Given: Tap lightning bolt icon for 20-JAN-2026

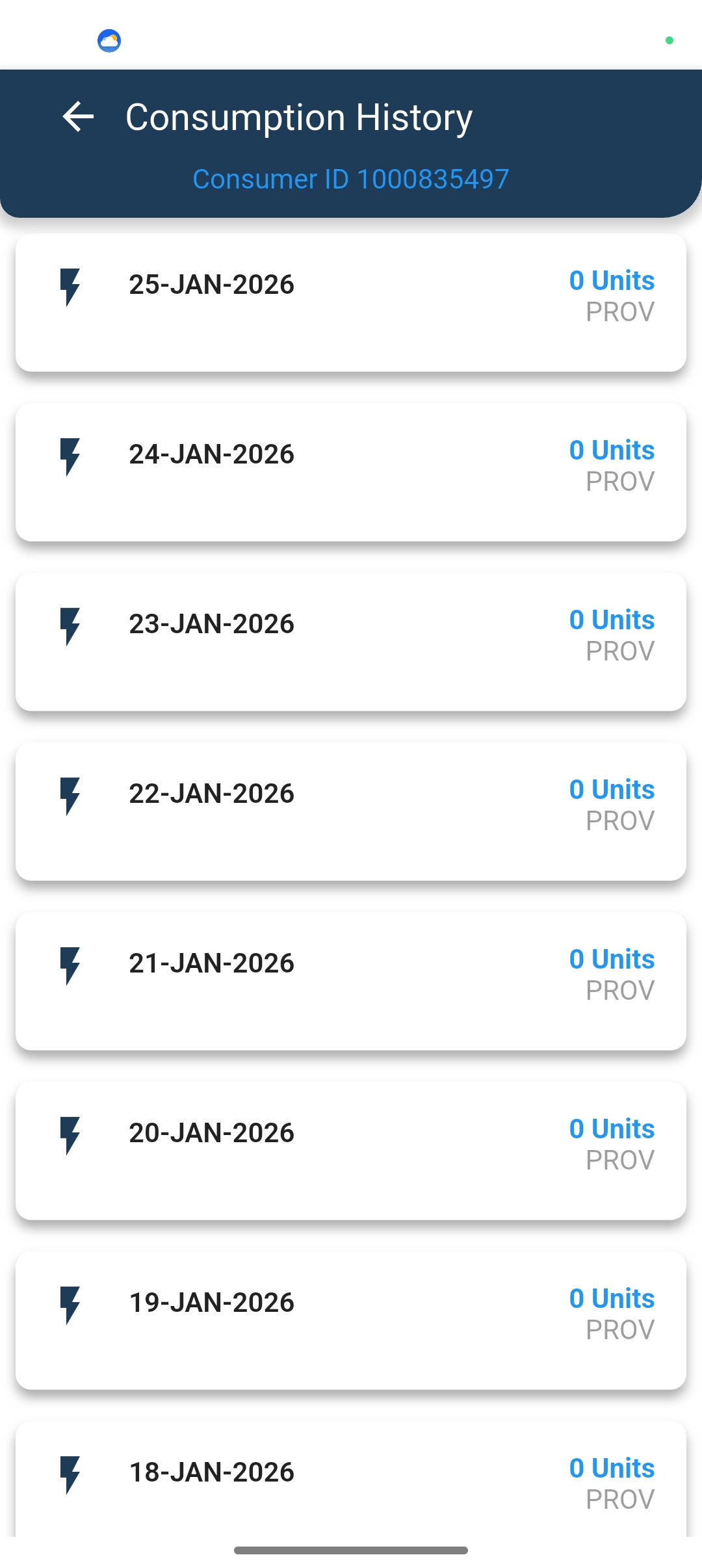Looking at the screenshot, I should [70, 1135].
